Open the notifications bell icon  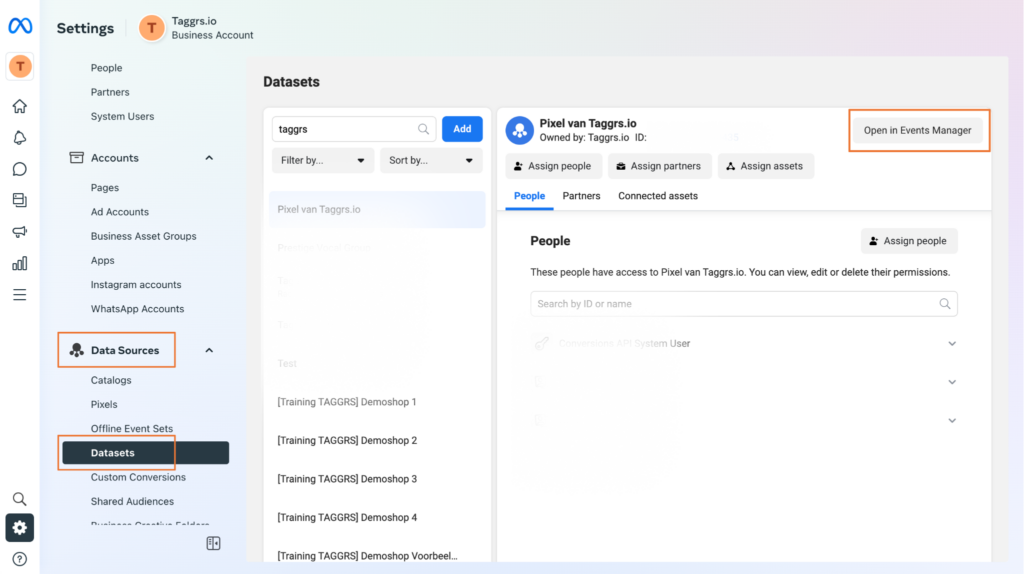coord(20,138)
